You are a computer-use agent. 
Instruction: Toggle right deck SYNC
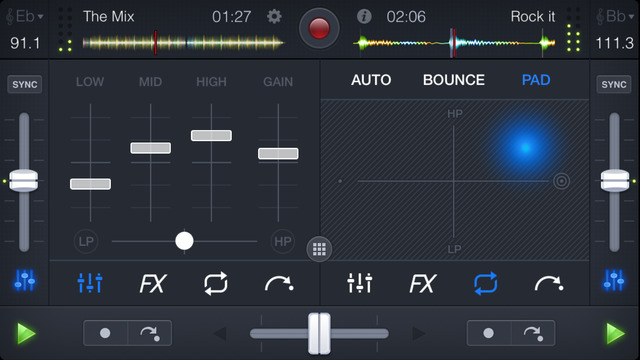614,84
